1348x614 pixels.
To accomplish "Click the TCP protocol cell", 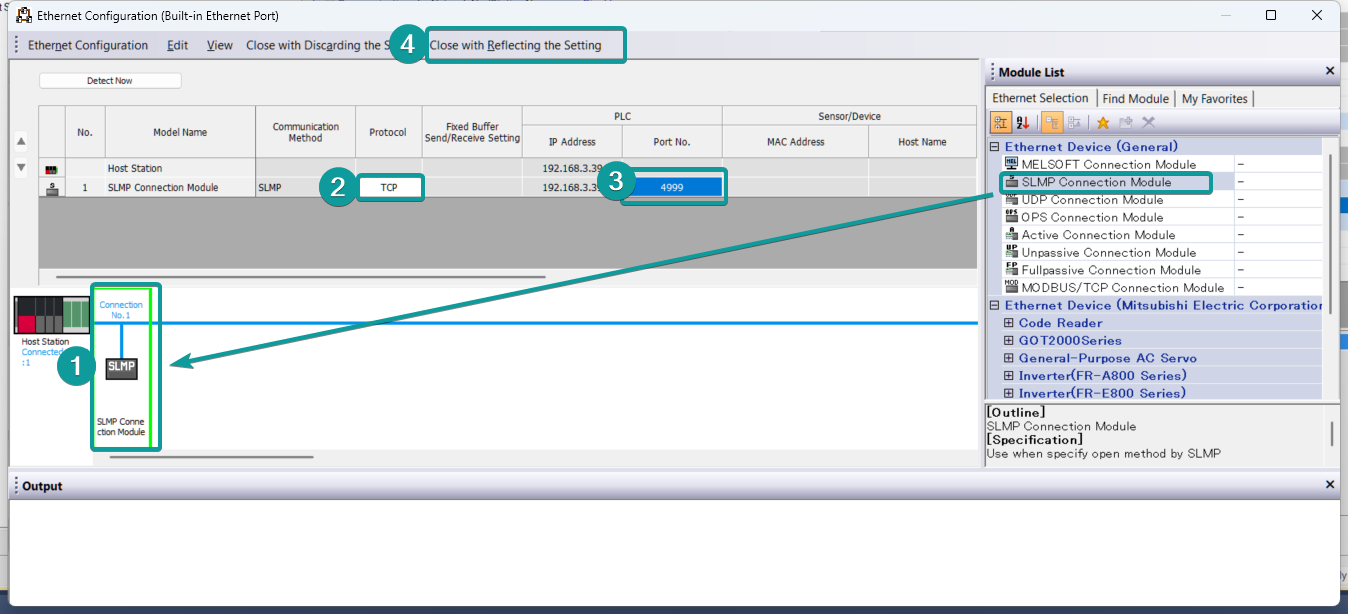I will [x=388, y=187].
